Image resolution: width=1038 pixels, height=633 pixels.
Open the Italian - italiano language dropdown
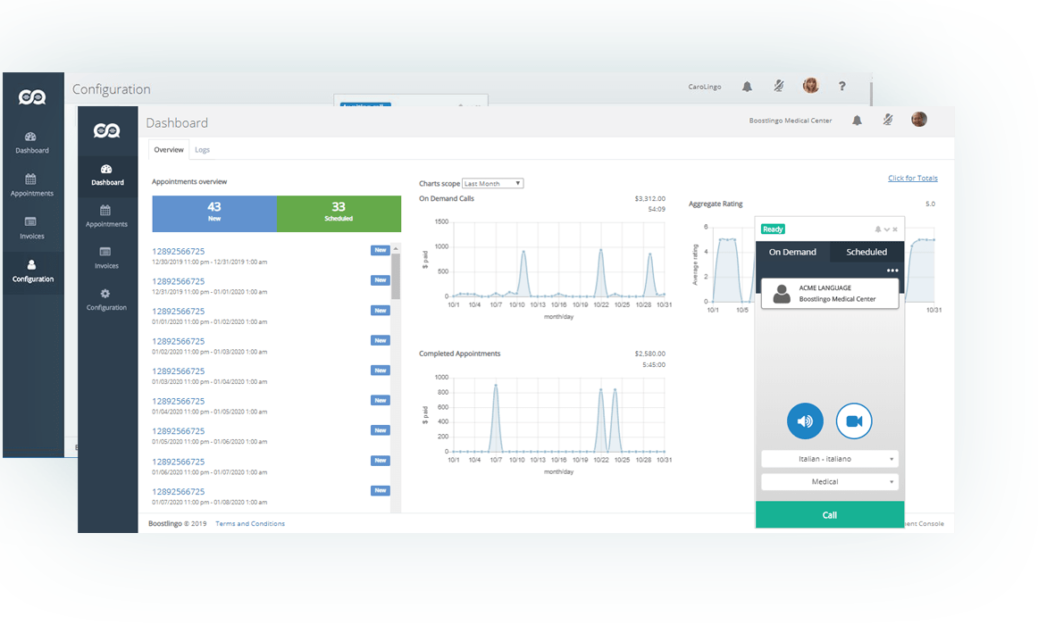[x=829, y=459]
